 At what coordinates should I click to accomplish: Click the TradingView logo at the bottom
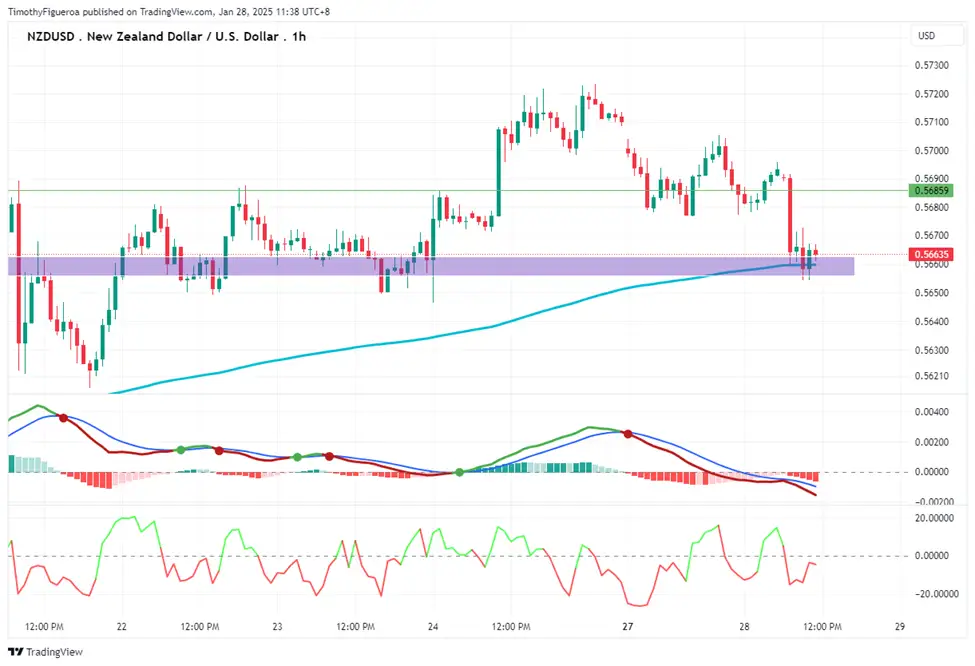pyautogui.click(x=45, y=652)
